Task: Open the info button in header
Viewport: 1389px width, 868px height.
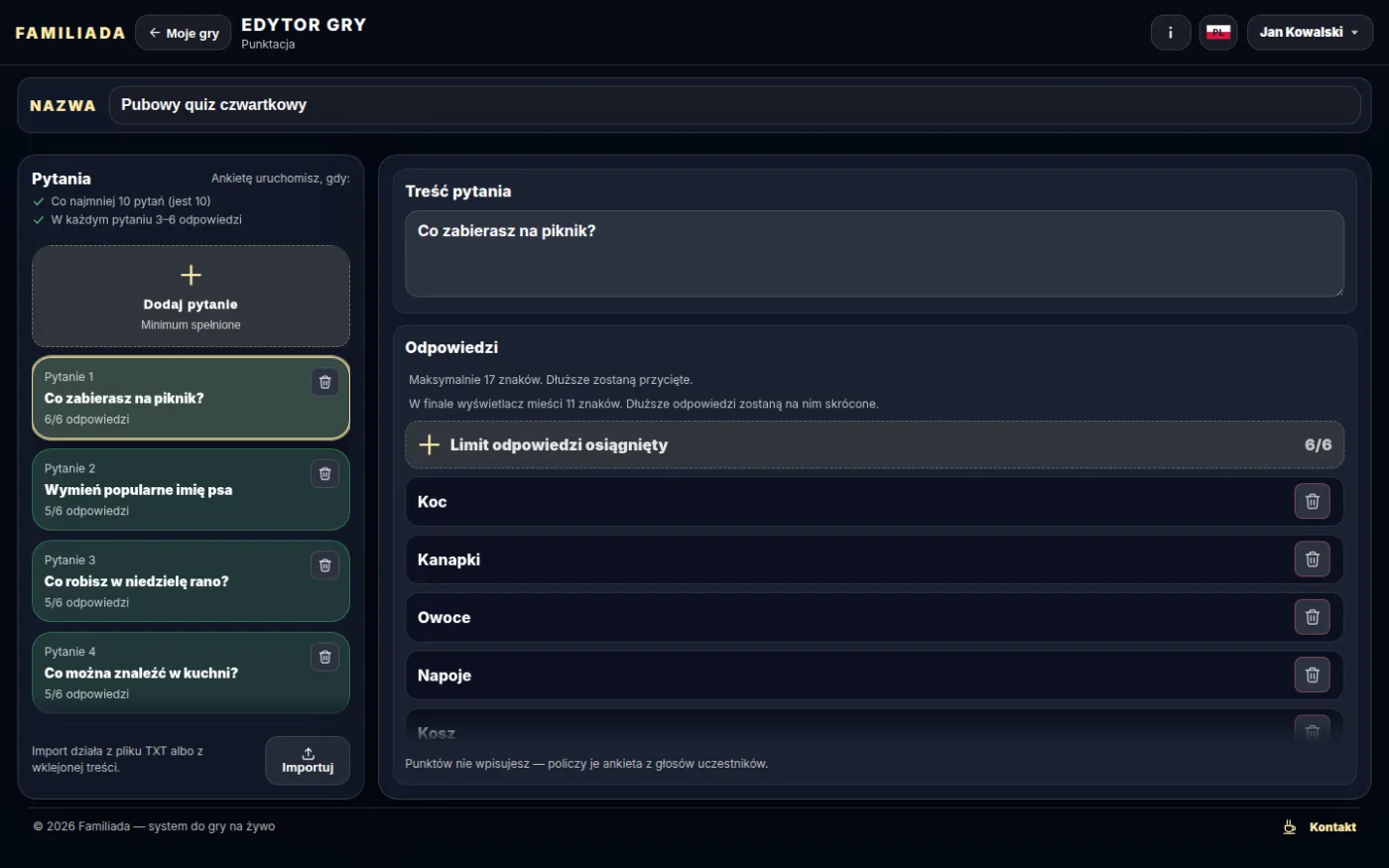Action: coord(1171,33)
